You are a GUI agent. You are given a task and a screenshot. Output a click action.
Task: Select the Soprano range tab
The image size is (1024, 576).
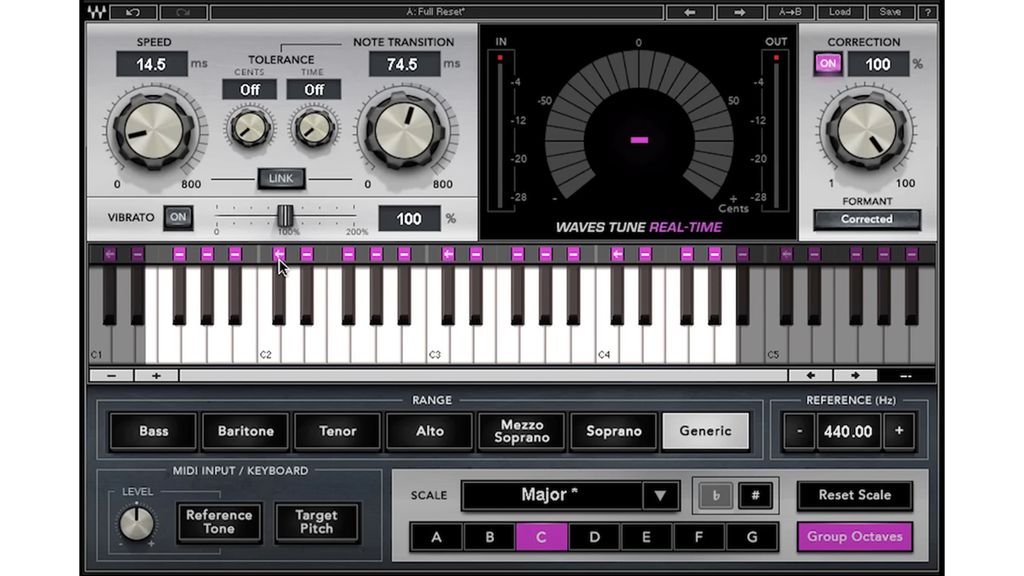point(613,431)
